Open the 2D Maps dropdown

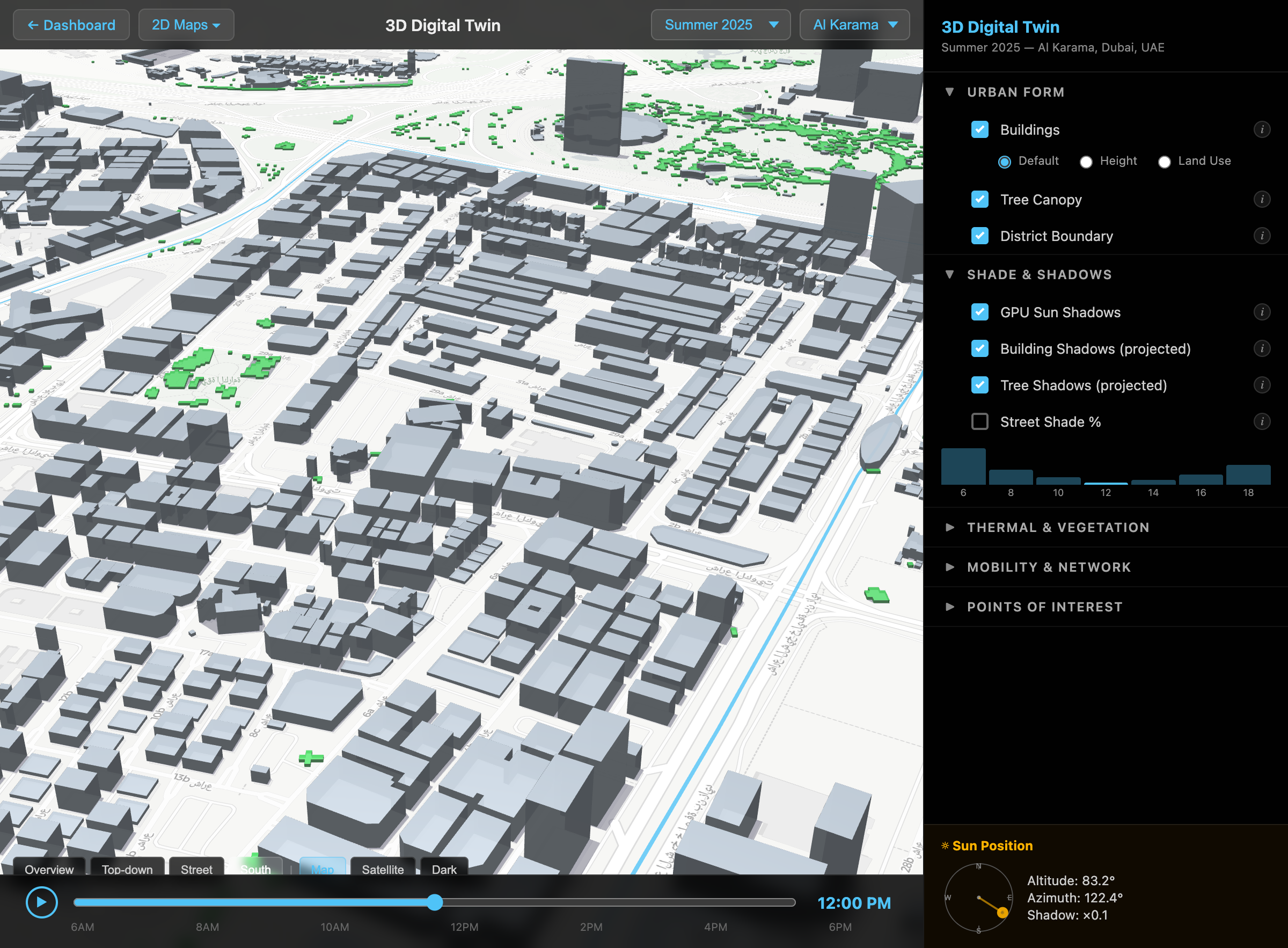point(186,25)
